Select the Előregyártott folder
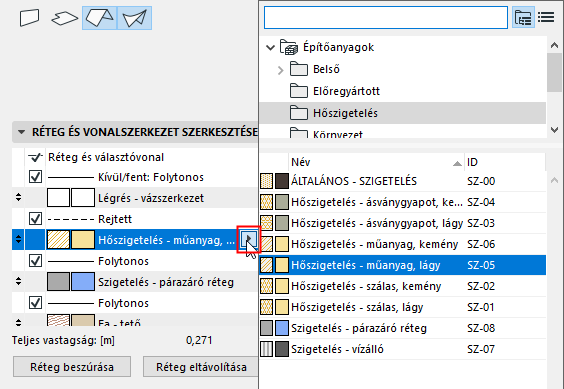564x389 pixels. pos(402,91)
